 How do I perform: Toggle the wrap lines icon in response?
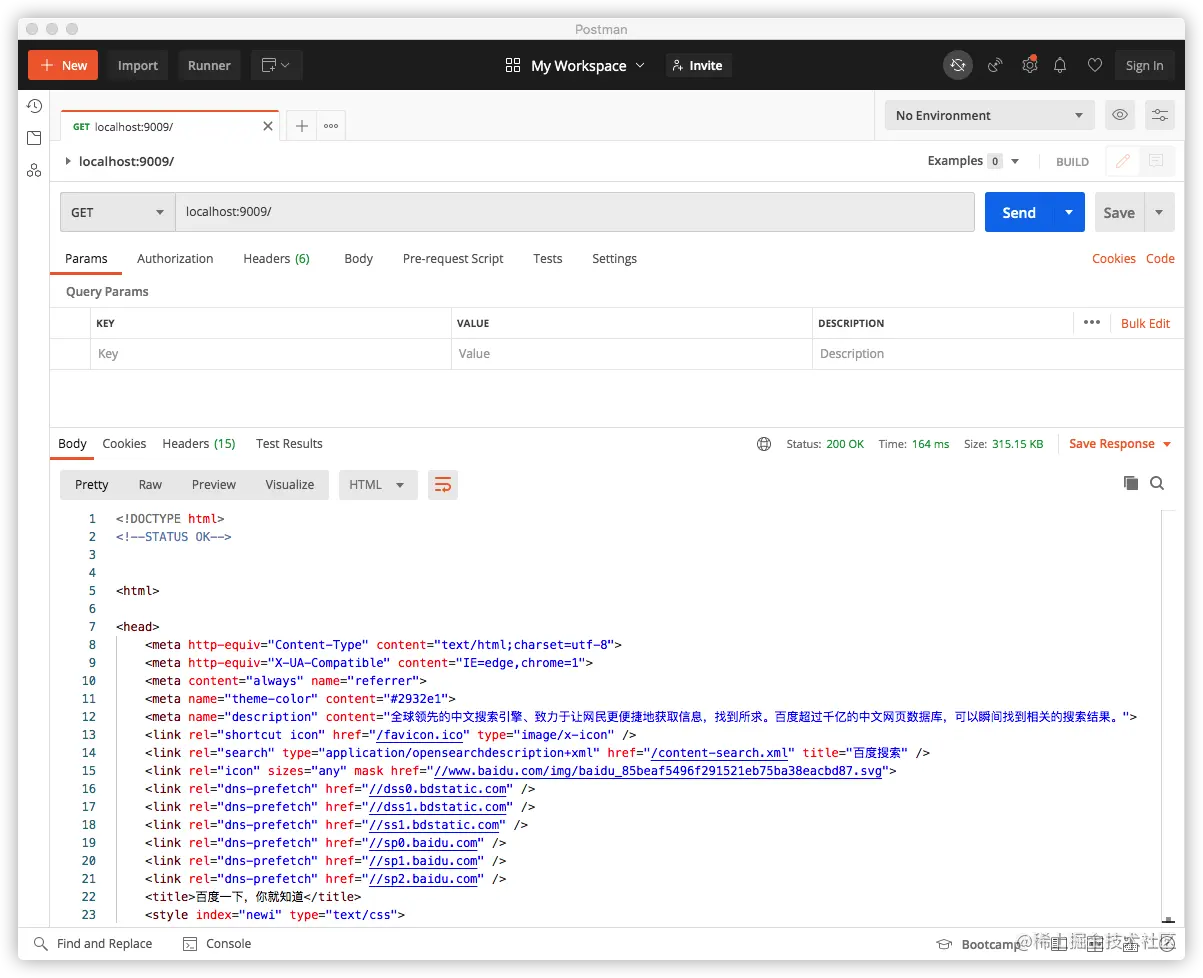(443, 485)
